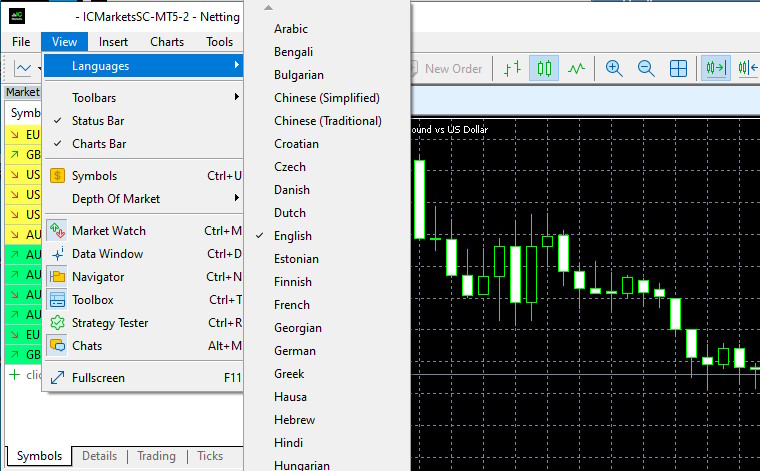Click the Fullscreen diagonal arrow icon

(x=57, y=377)
